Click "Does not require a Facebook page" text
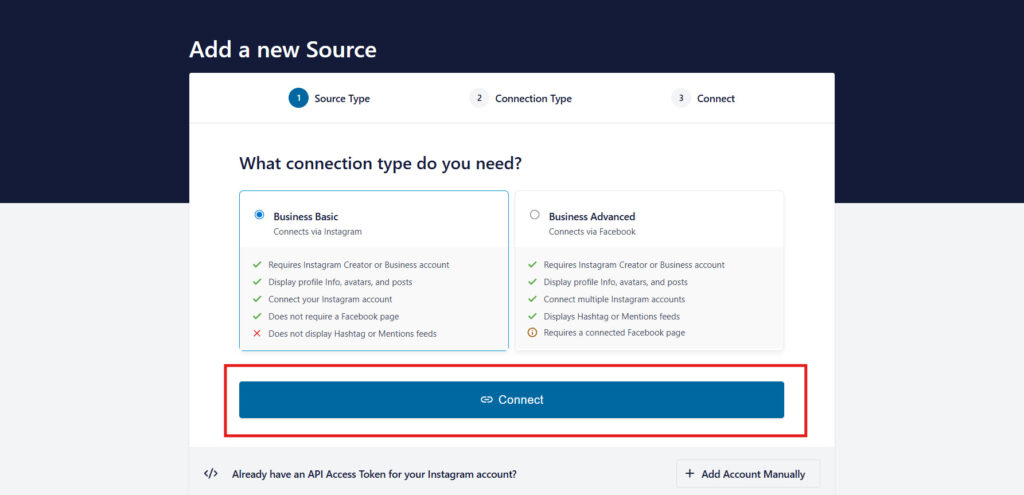Screen dimensions: 1024x495 [x=333, y=317]
